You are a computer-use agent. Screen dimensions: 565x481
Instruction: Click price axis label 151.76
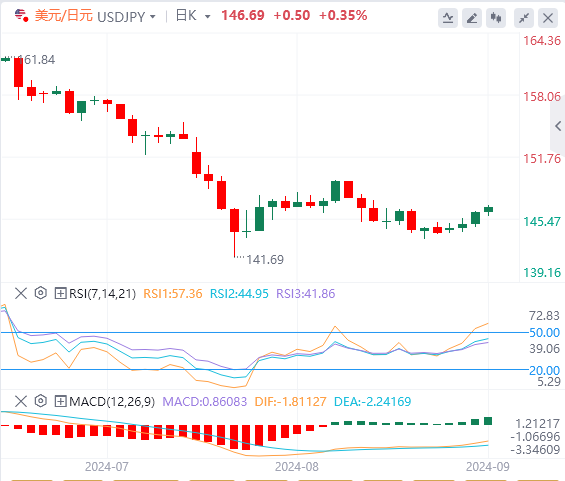(542, 159)
